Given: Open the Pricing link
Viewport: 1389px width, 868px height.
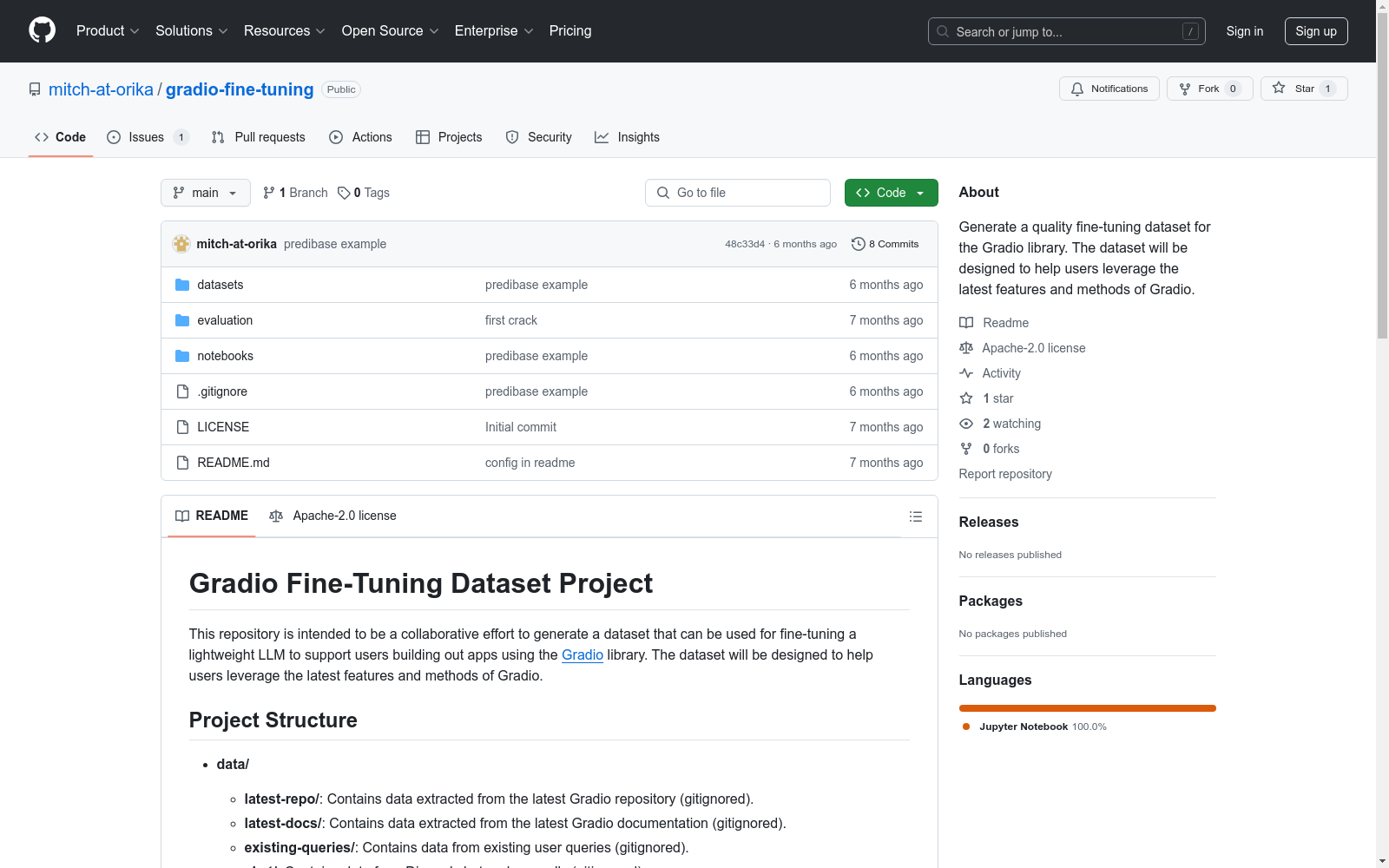Looking at the screenshot, I should point(570,31).
